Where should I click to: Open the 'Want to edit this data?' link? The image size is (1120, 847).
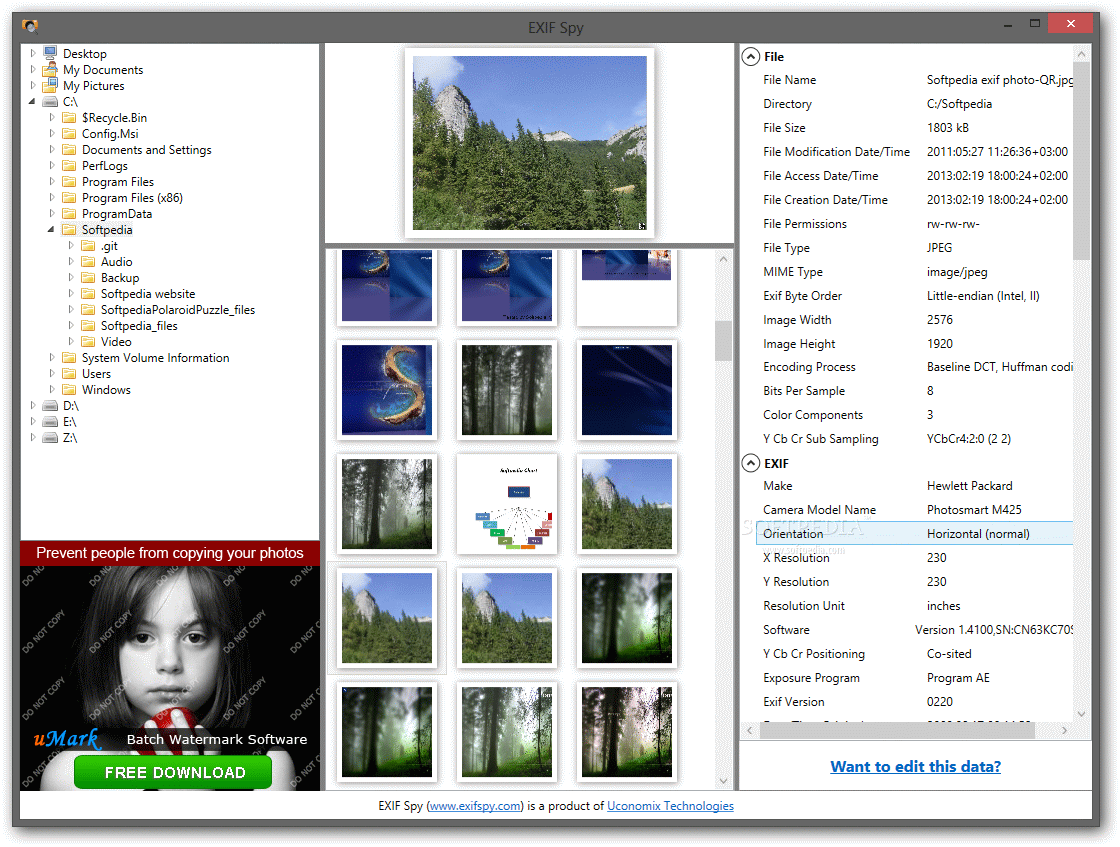coord(915,766)
